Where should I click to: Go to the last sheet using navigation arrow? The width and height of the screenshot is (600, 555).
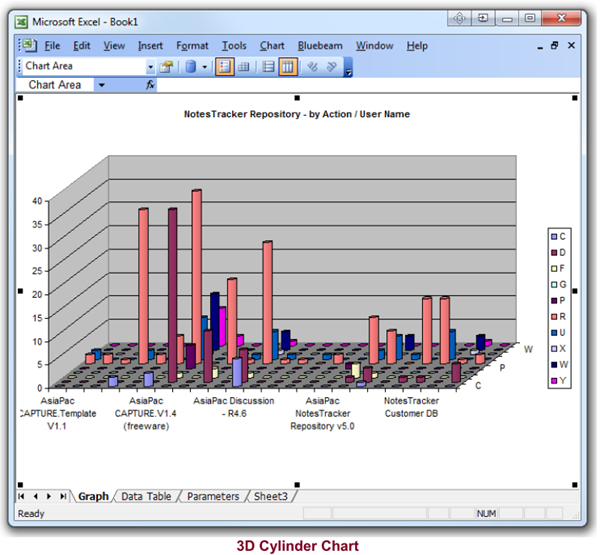coord(64,496)
